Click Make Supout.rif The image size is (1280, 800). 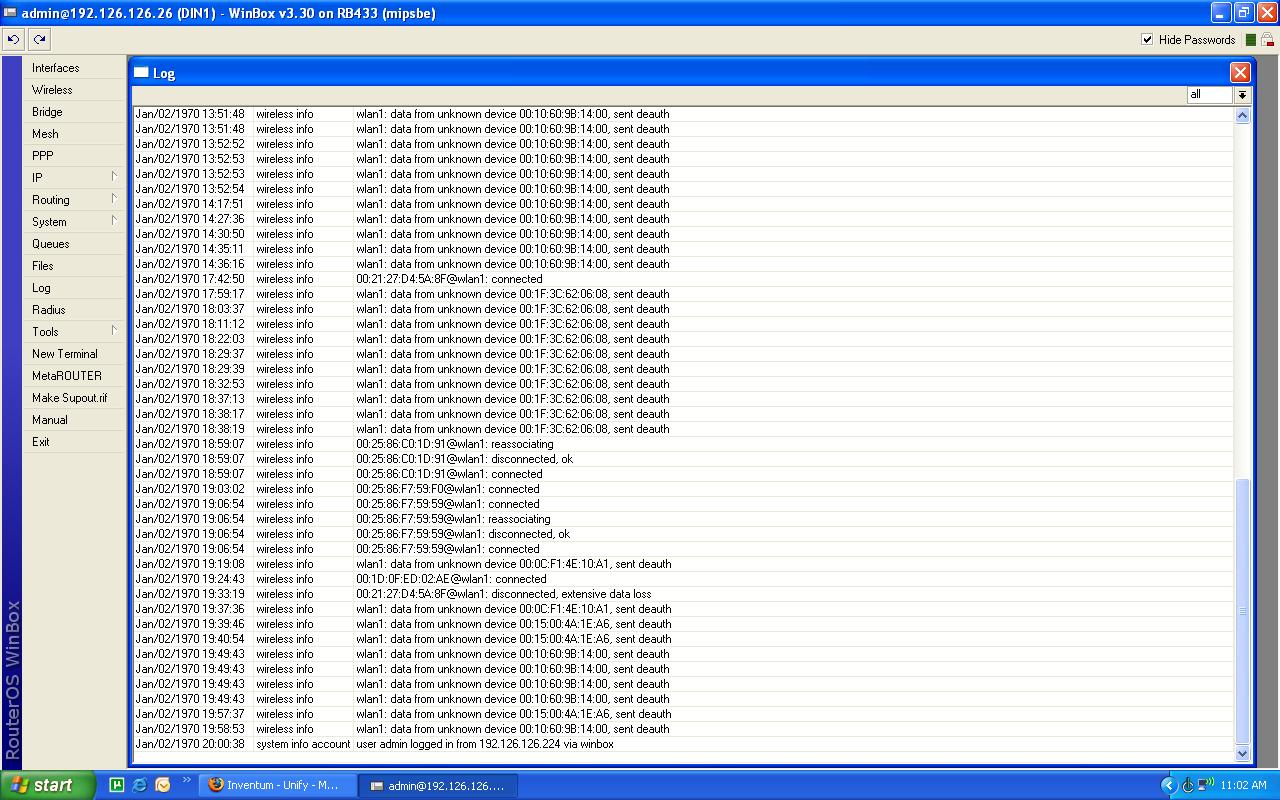coord(75,398)
